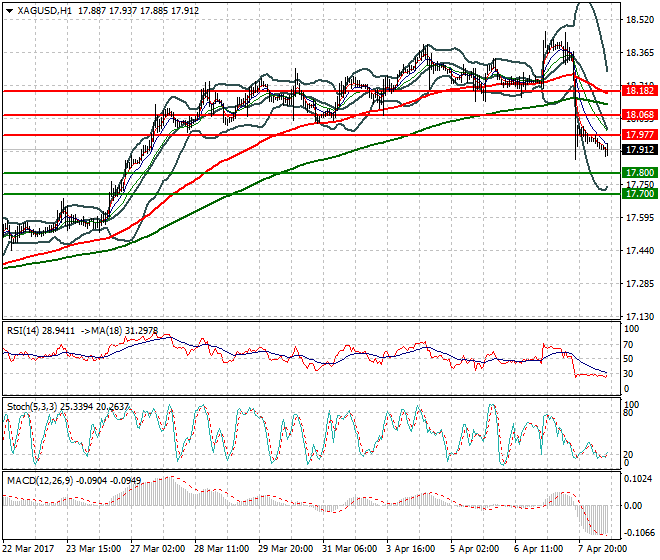Select the 31 Mar 06:00 time label
The width and height of the screenshot is (660, 560).
pyautogui.click(x=350, y=549)
